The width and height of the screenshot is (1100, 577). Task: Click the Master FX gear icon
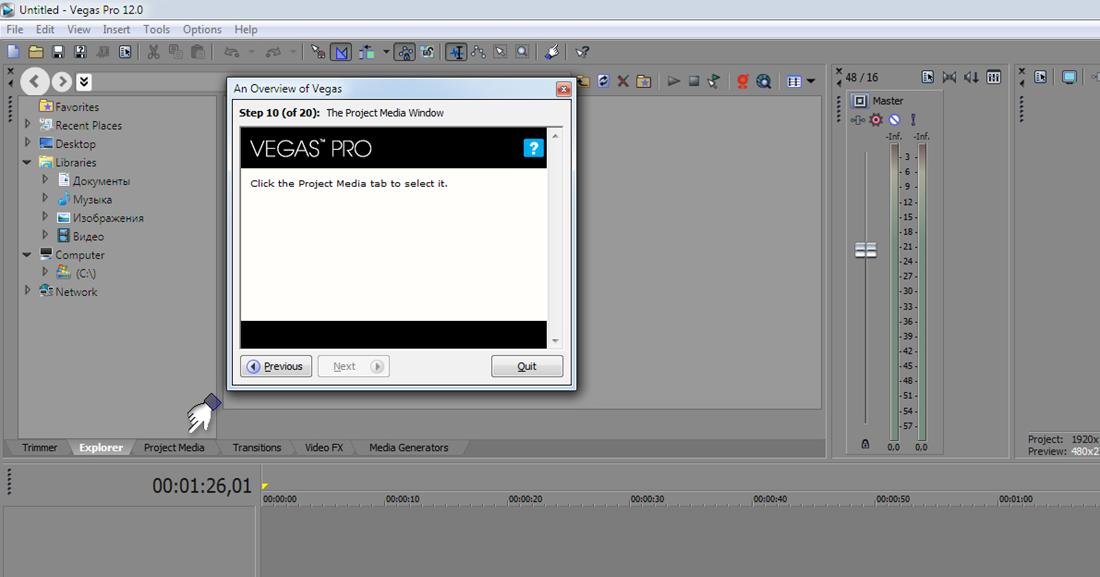[876, 120]
